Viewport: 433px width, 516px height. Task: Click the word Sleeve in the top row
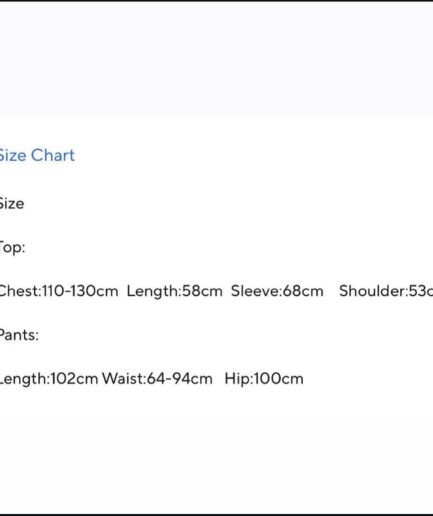(x=255, y=291)
